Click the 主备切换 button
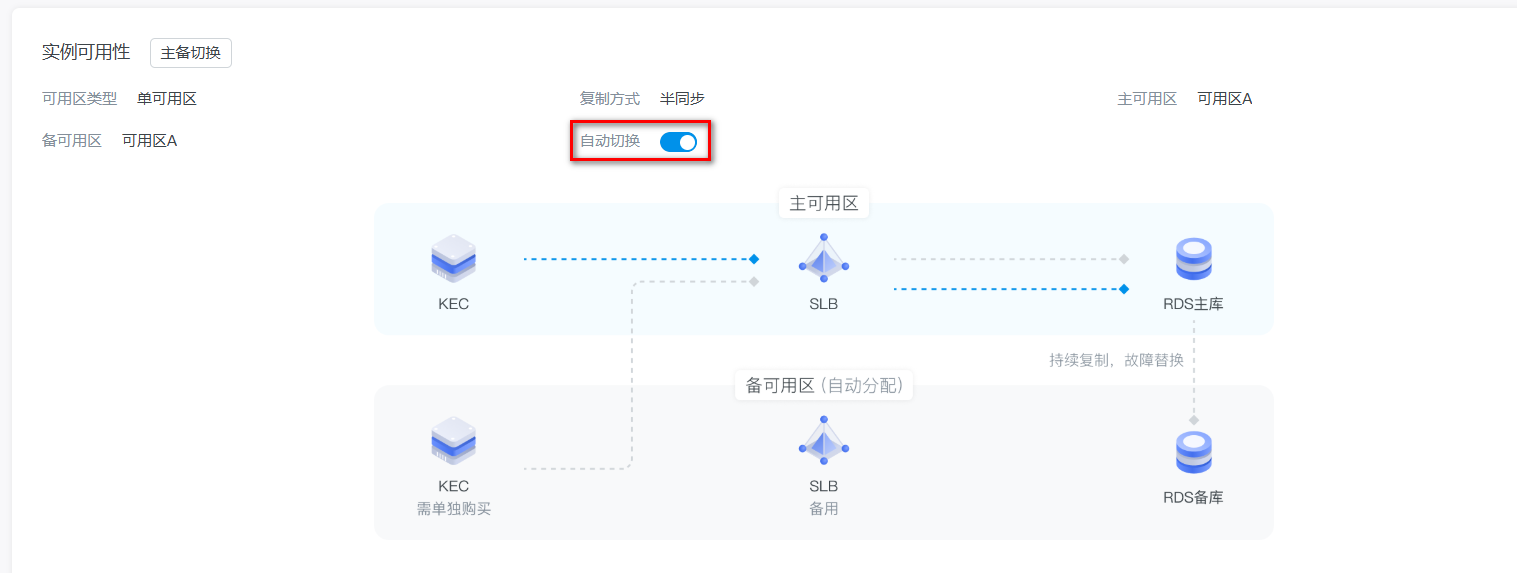Screen dimensions: 1517x573 [x=191, y=53]
